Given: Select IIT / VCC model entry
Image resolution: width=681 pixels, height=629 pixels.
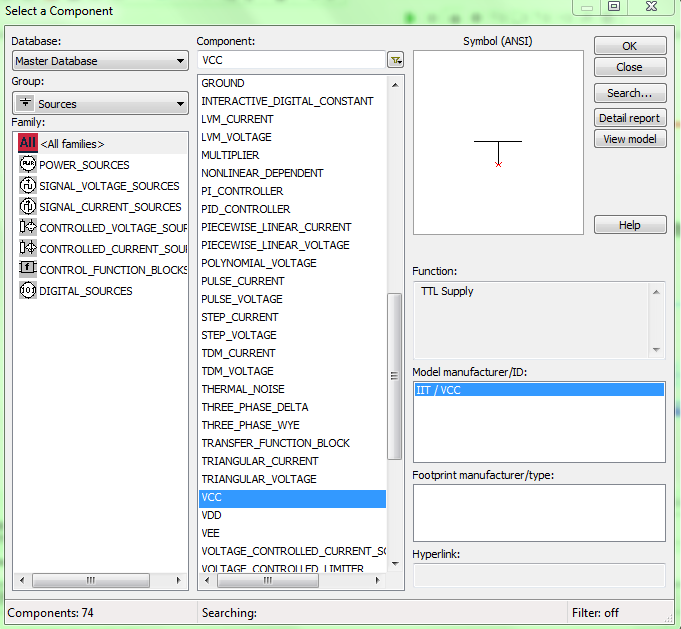Looking at the screenshot, I should tap(539, 390).
